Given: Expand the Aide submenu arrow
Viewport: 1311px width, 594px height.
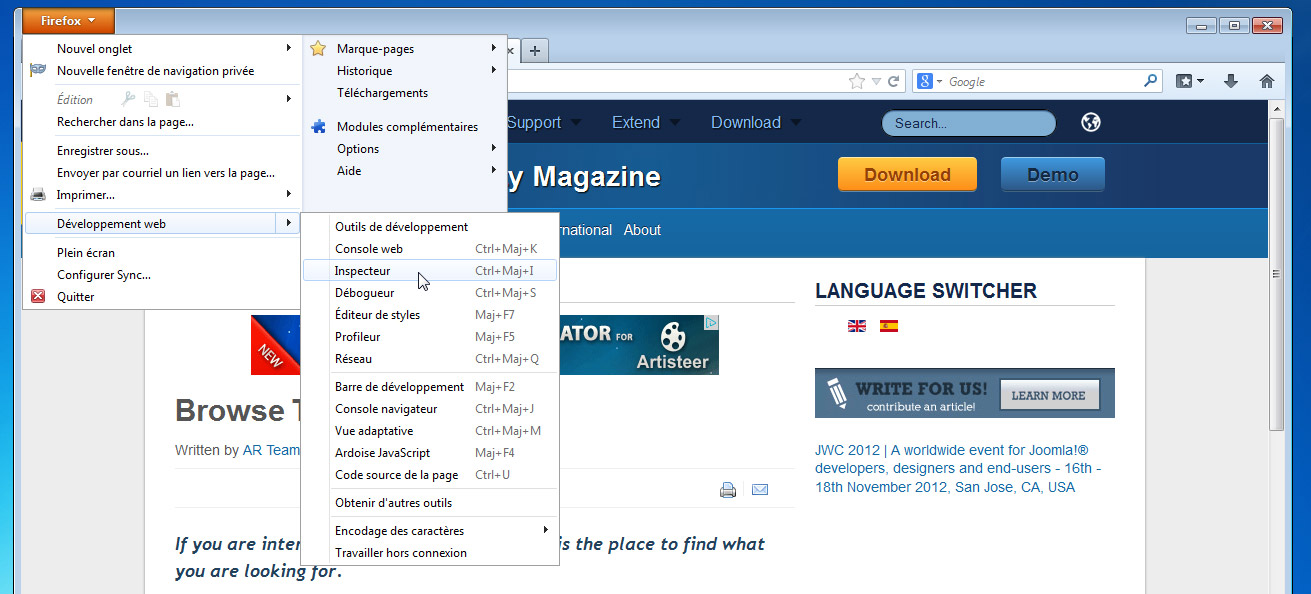Looking at the screenshot, I should coord(494,170).
